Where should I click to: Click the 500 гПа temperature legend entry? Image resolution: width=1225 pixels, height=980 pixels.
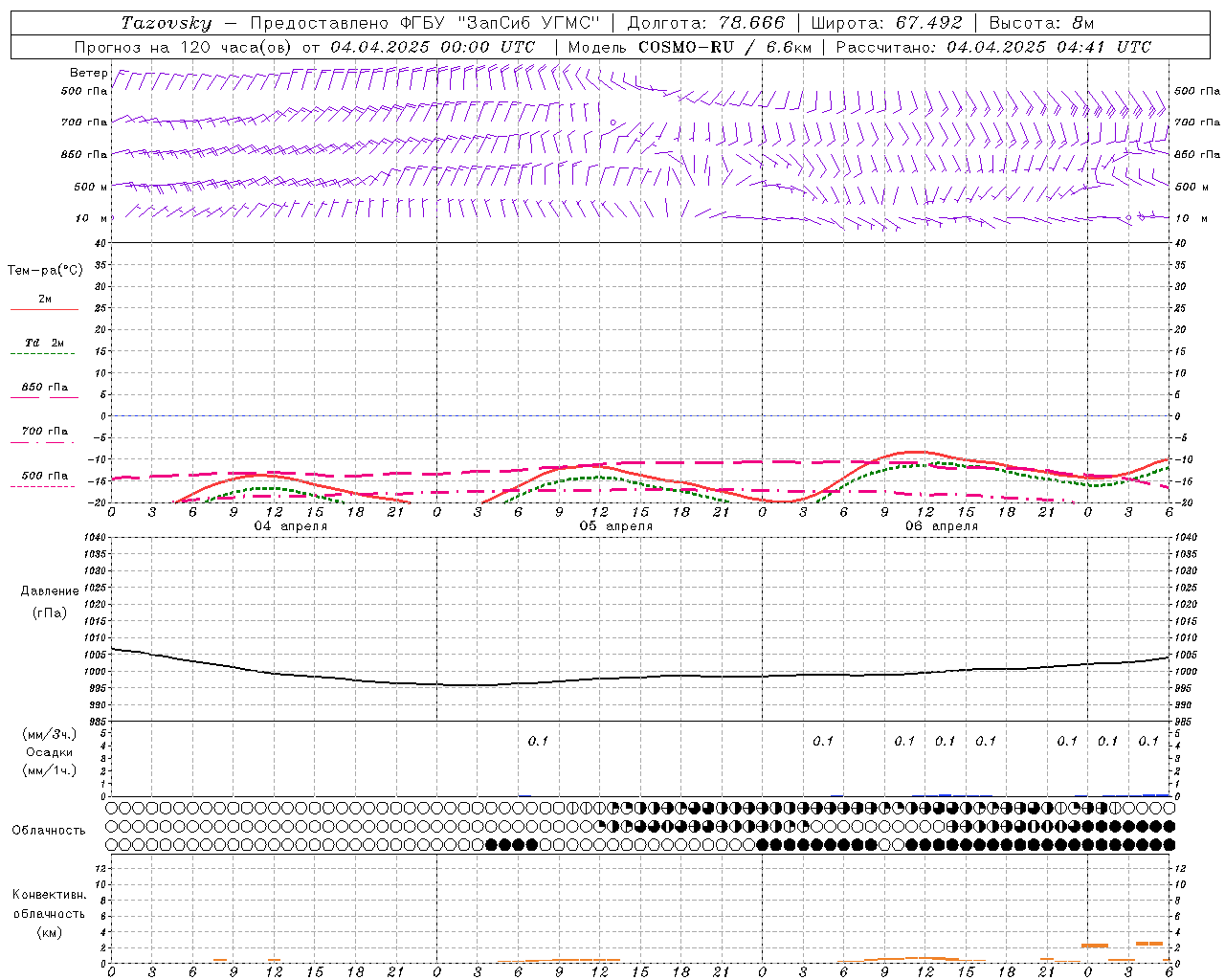[x=44, y=476]
